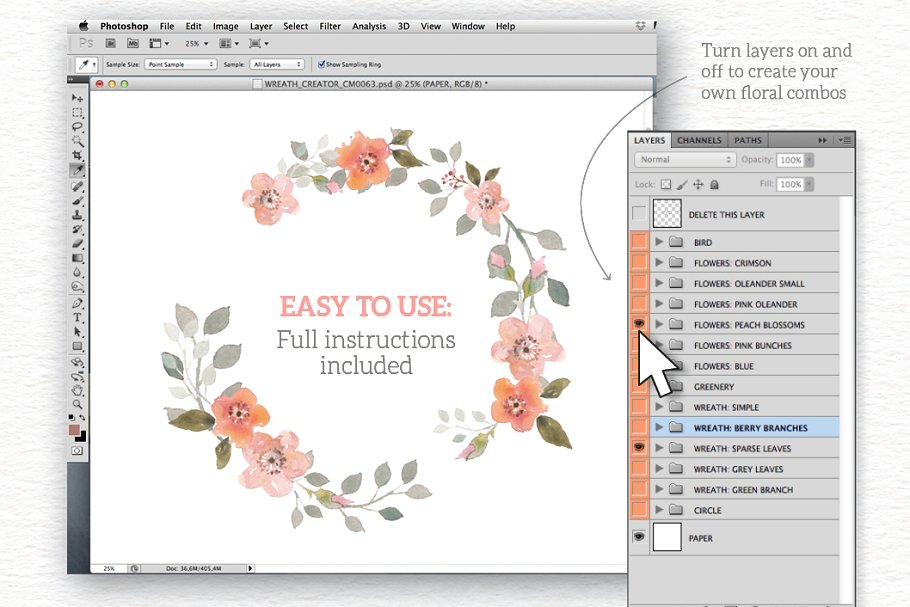Toggle visibility of the Paper layer
Screen dimensions: 910x607
[x=639, y=537]
